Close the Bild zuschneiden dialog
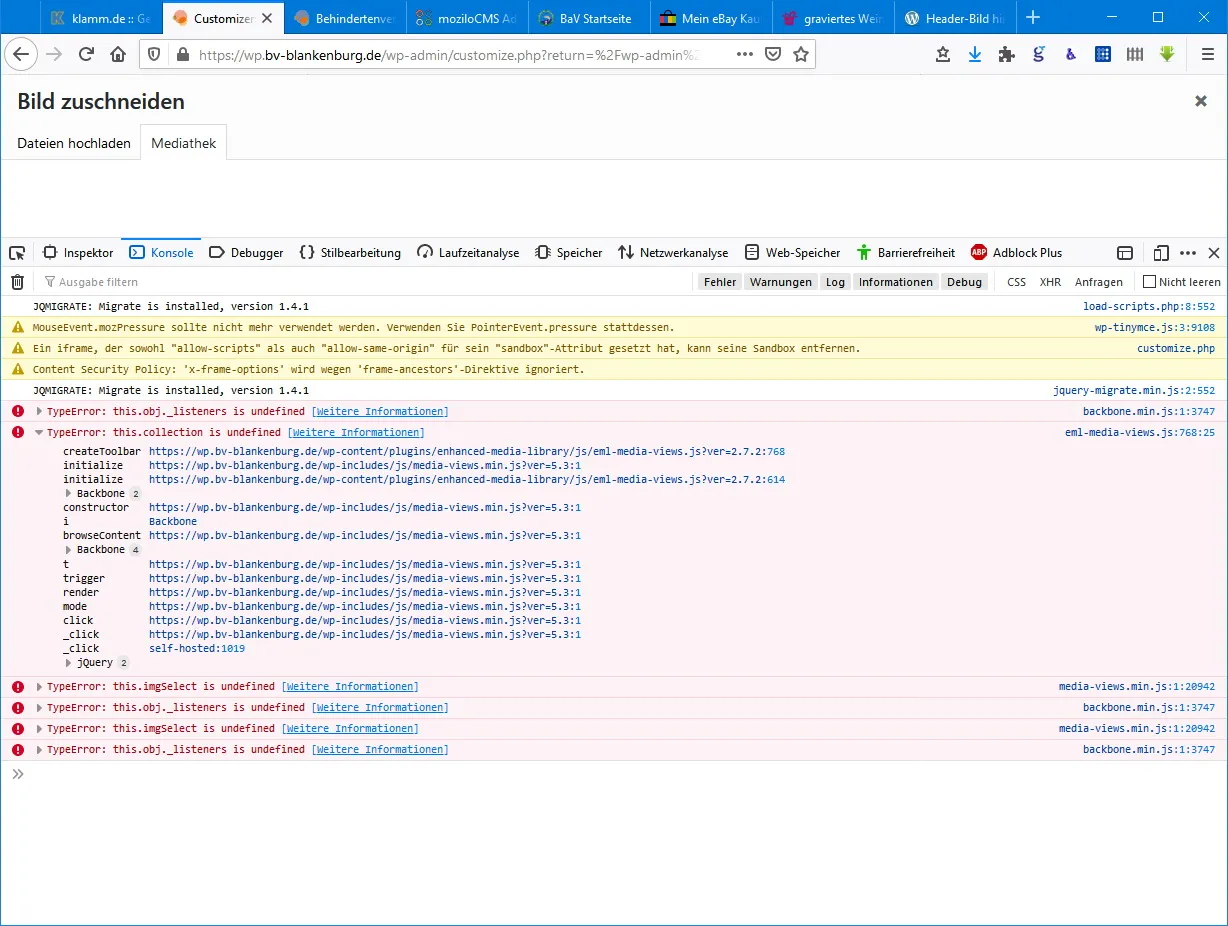The height and width of the screenshot is (926, 1228). [x=1201, y=101]
